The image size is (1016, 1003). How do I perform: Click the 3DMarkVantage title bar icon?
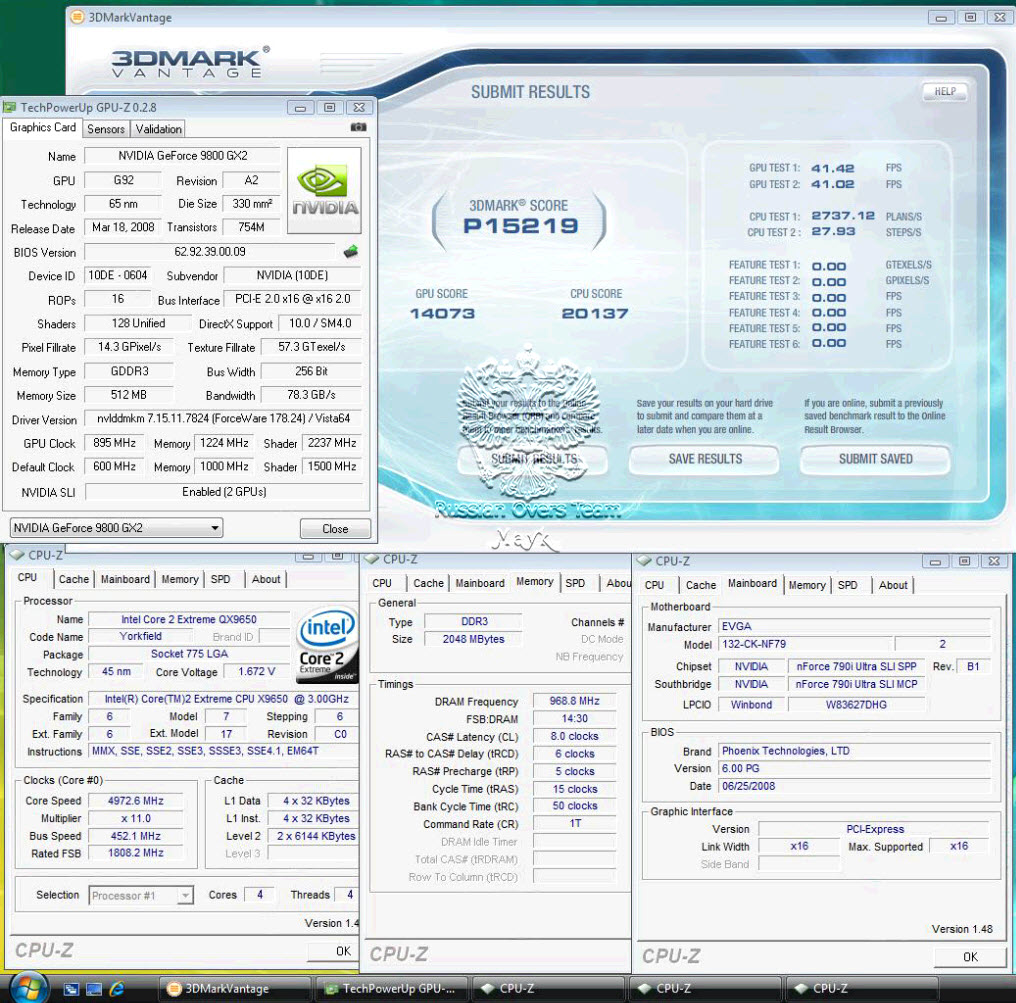[77, 17]
